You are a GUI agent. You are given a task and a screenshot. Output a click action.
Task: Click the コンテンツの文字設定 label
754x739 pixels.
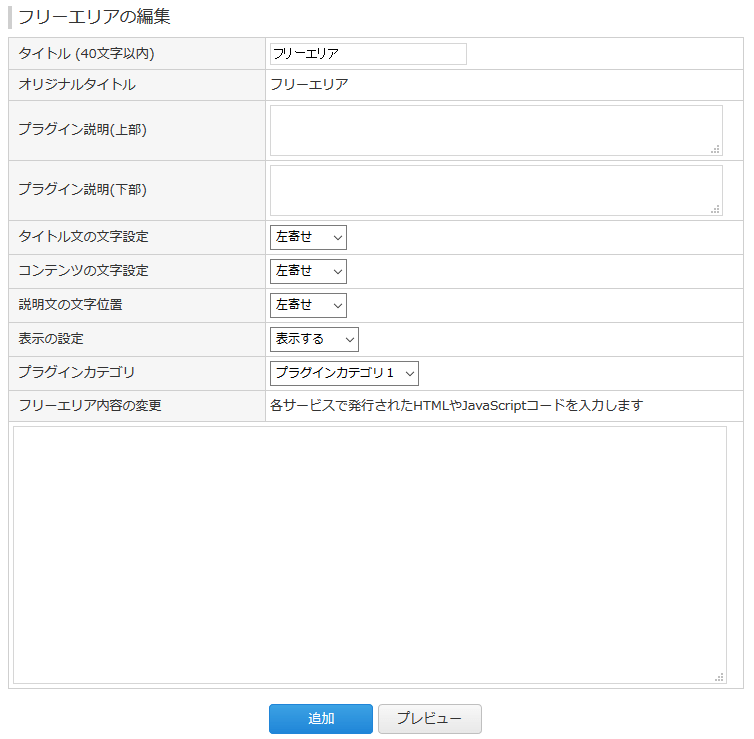coord(83,271)
